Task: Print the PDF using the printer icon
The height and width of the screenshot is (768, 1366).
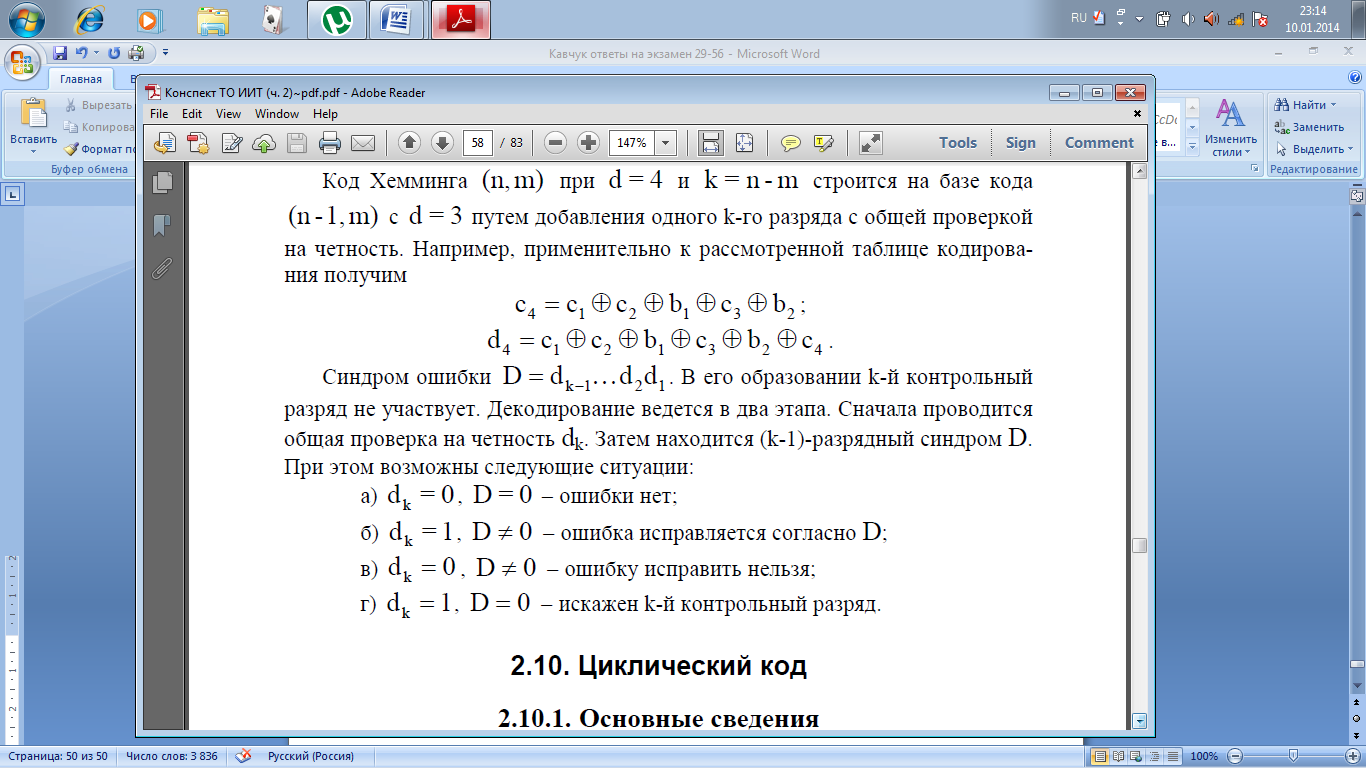Action: click(330, 143)
